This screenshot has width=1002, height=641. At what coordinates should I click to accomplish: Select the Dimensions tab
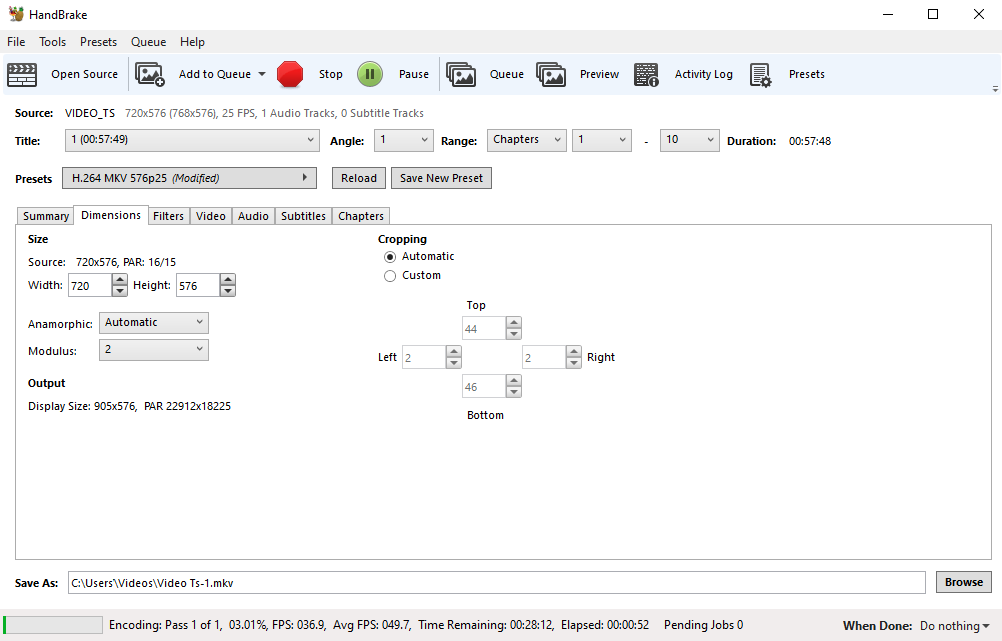tap(111, 215)
